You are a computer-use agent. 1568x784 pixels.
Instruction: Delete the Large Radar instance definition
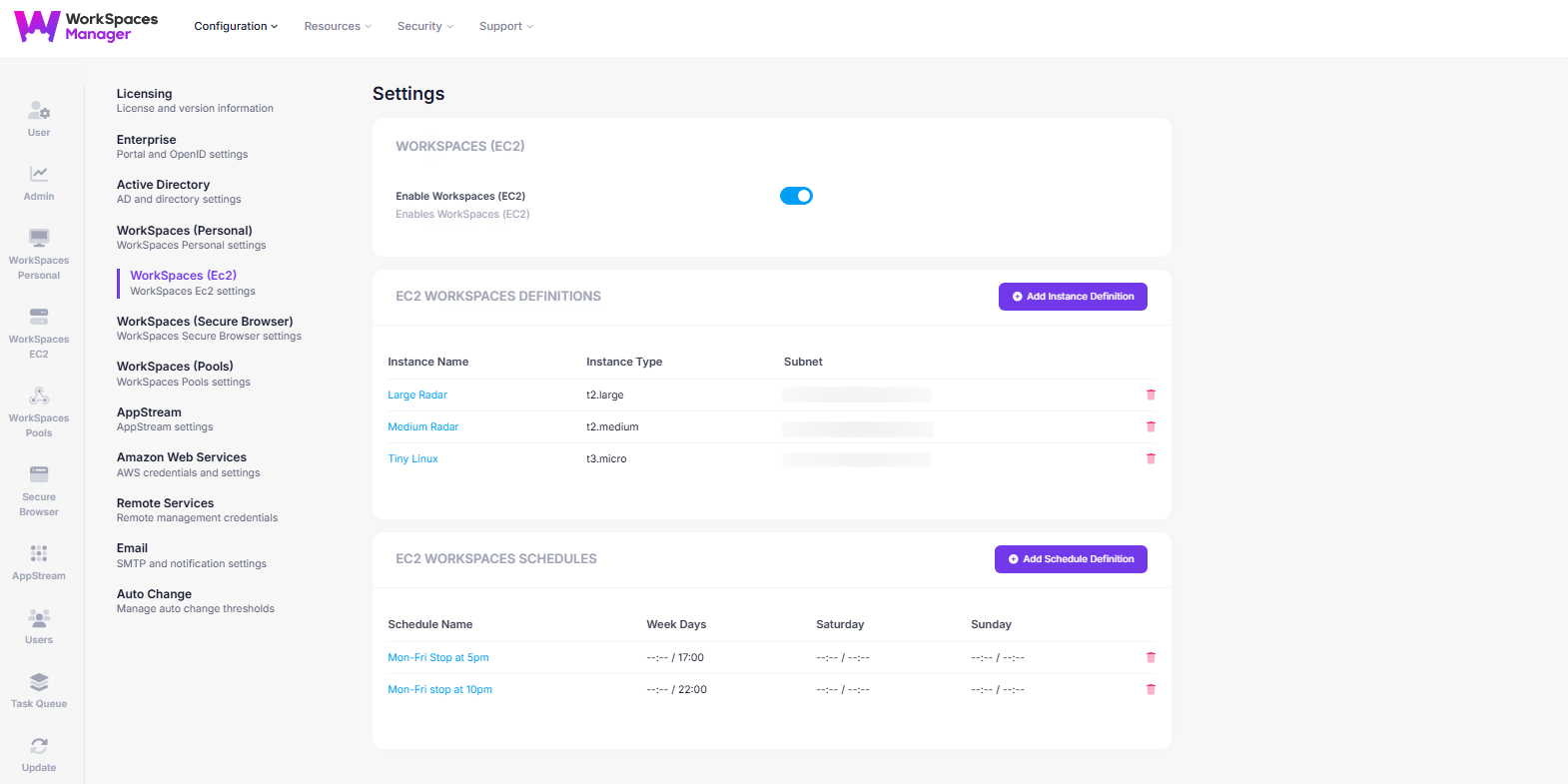[1151, 394]
